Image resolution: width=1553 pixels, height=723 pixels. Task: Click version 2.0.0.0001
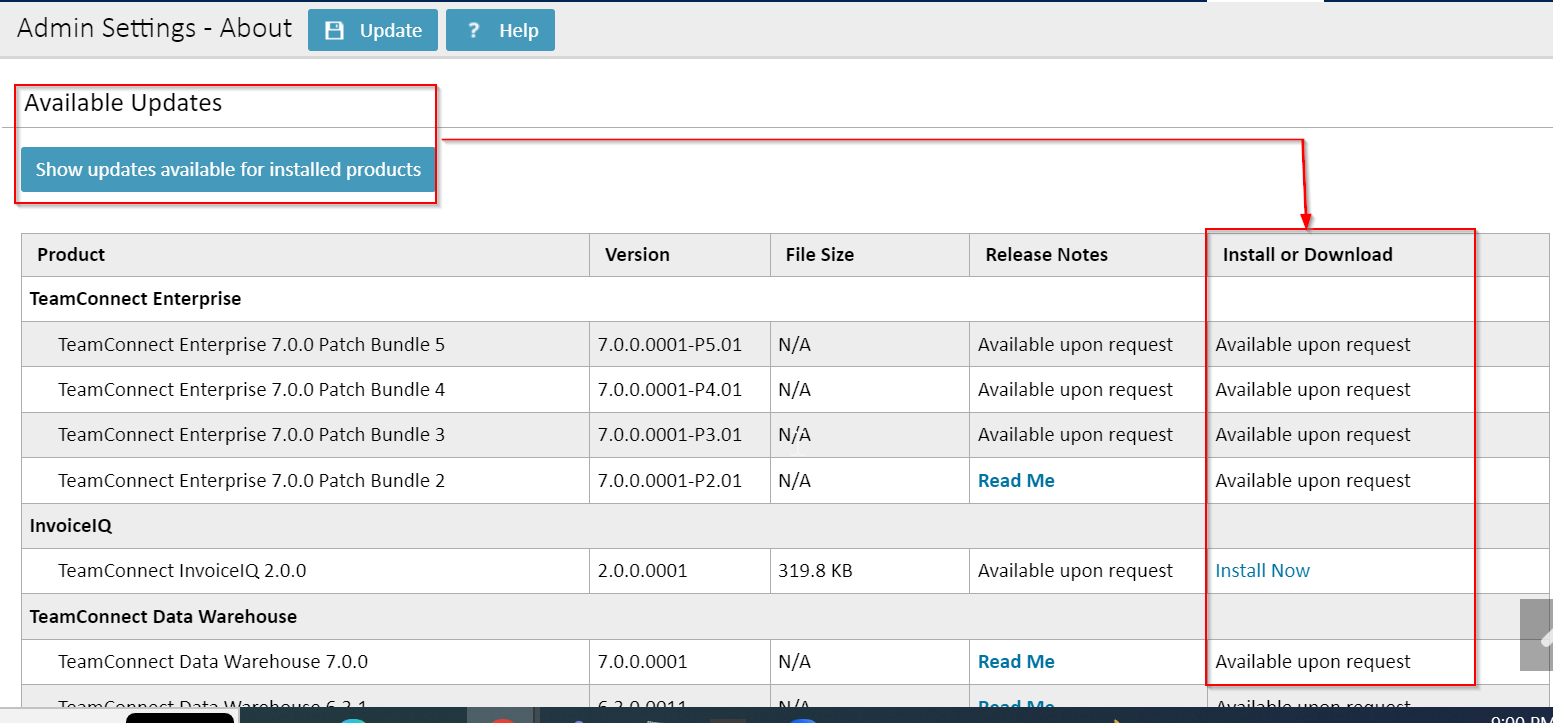point(642,571)
